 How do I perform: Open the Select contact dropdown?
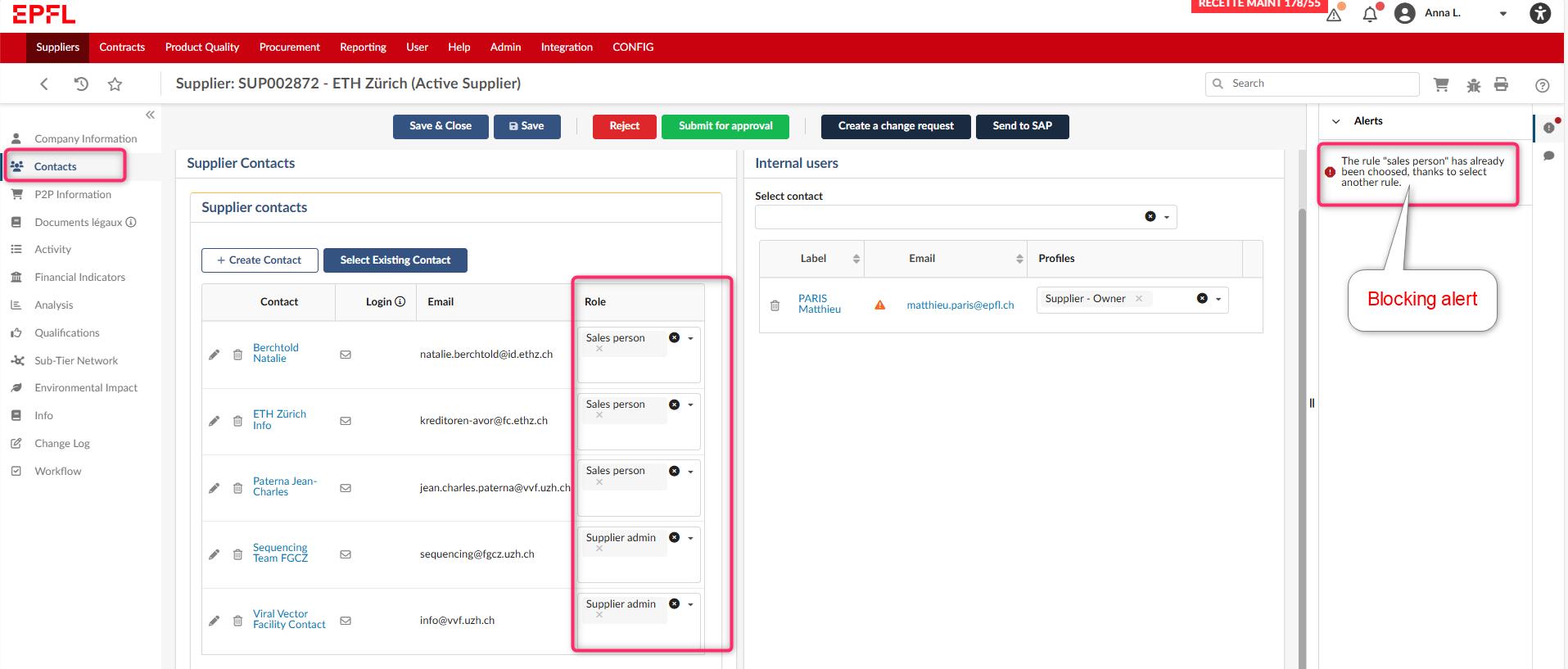tap(1167, 217)
